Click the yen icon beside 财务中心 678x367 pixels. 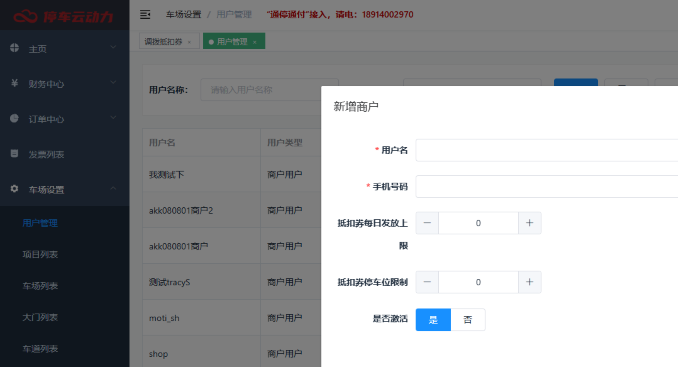[x=14, y=83]
